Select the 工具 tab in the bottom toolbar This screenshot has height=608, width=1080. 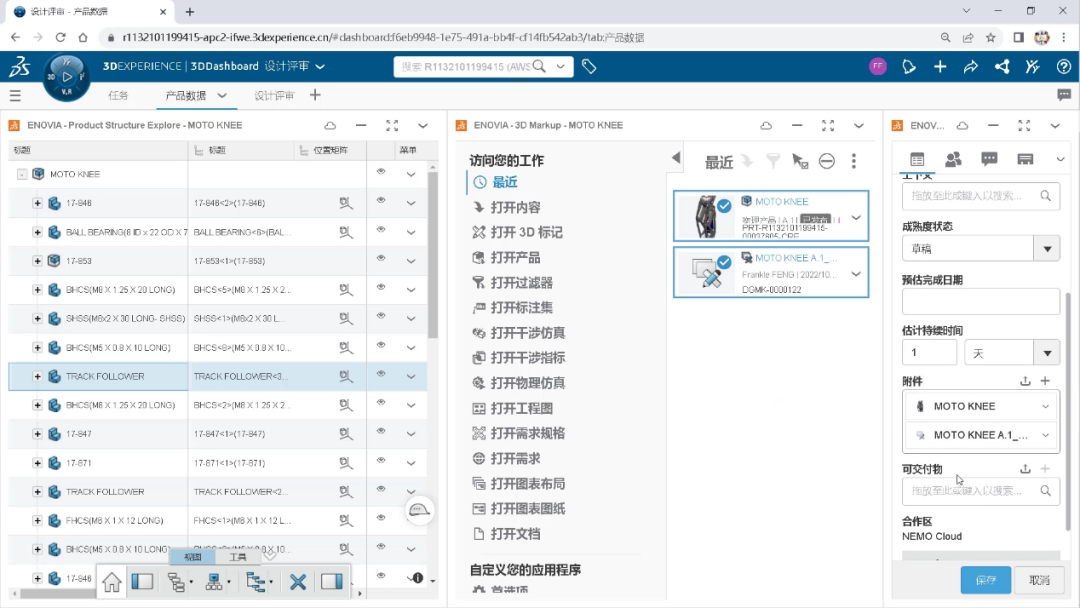(x=237, y=557)
